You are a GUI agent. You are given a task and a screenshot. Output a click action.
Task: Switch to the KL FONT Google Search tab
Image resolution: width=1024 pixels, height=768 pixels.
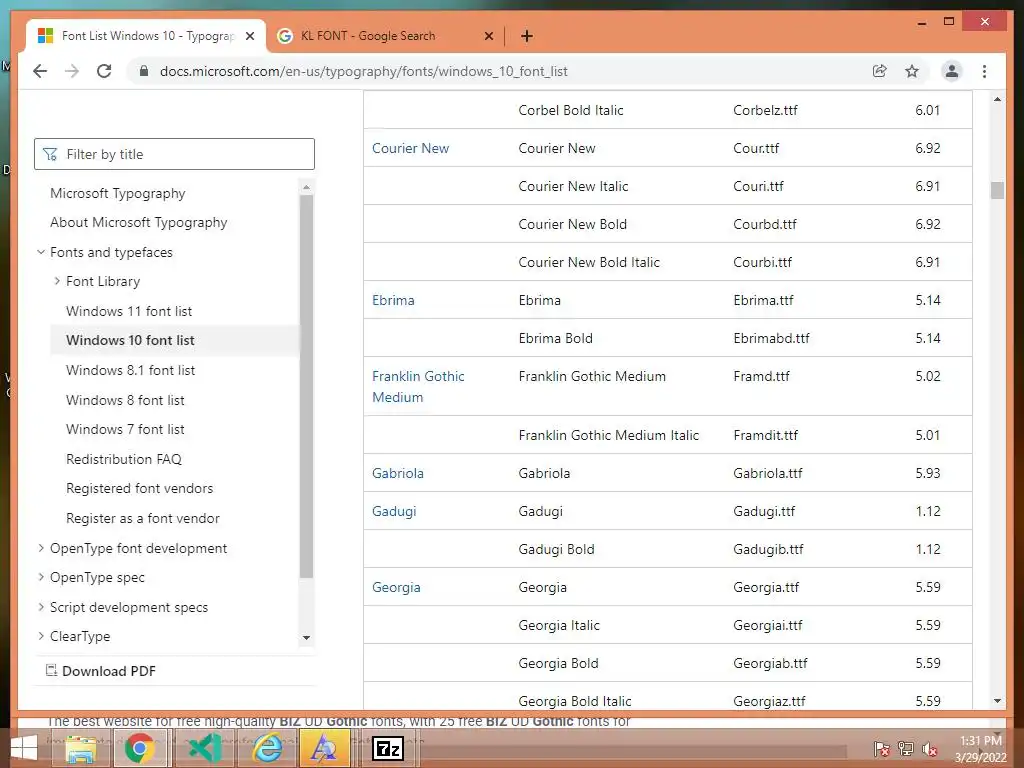(x=368, y=36)
